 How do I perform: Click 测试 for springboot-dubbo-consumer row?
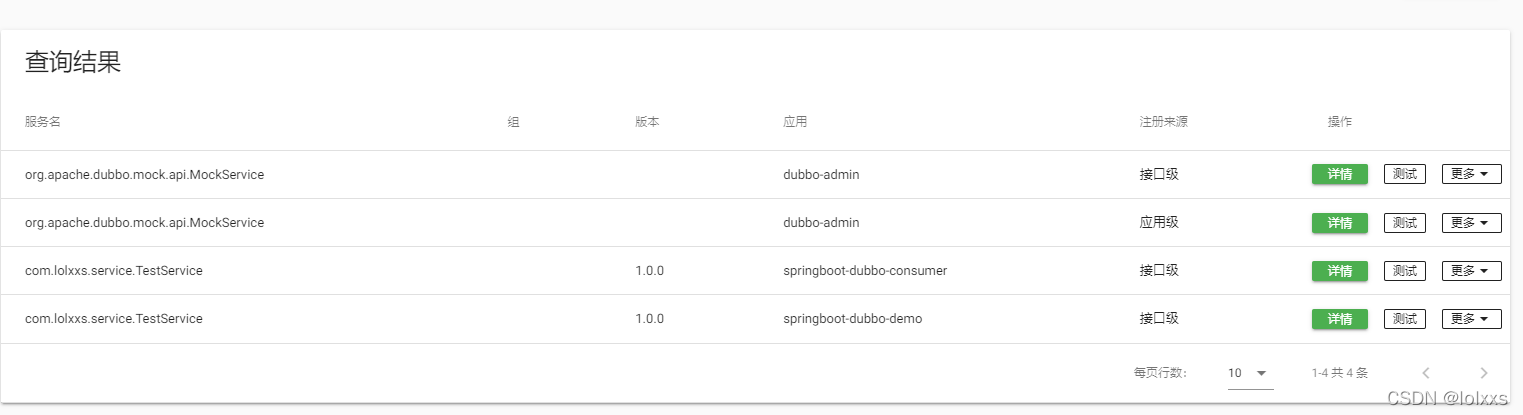(x=1404, y=271)
